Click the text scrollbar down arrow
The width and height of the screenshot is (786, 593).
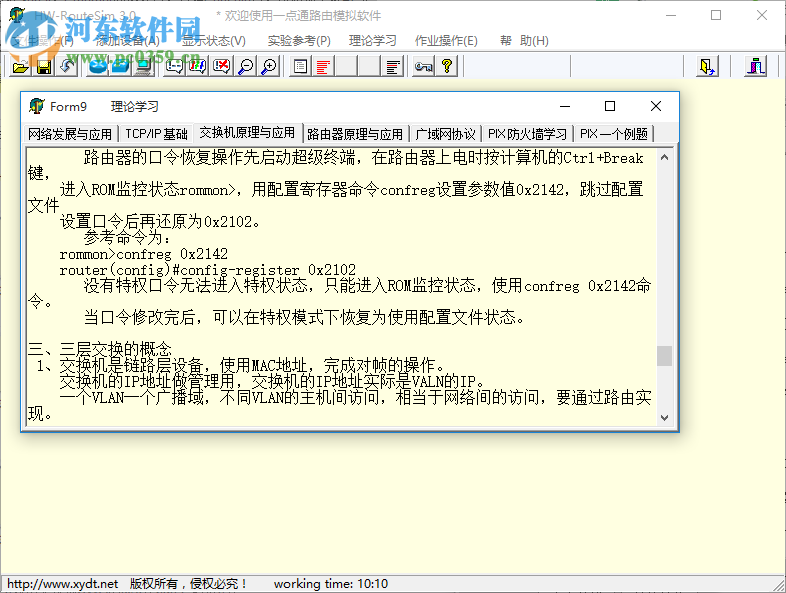[x=664, y=418]
